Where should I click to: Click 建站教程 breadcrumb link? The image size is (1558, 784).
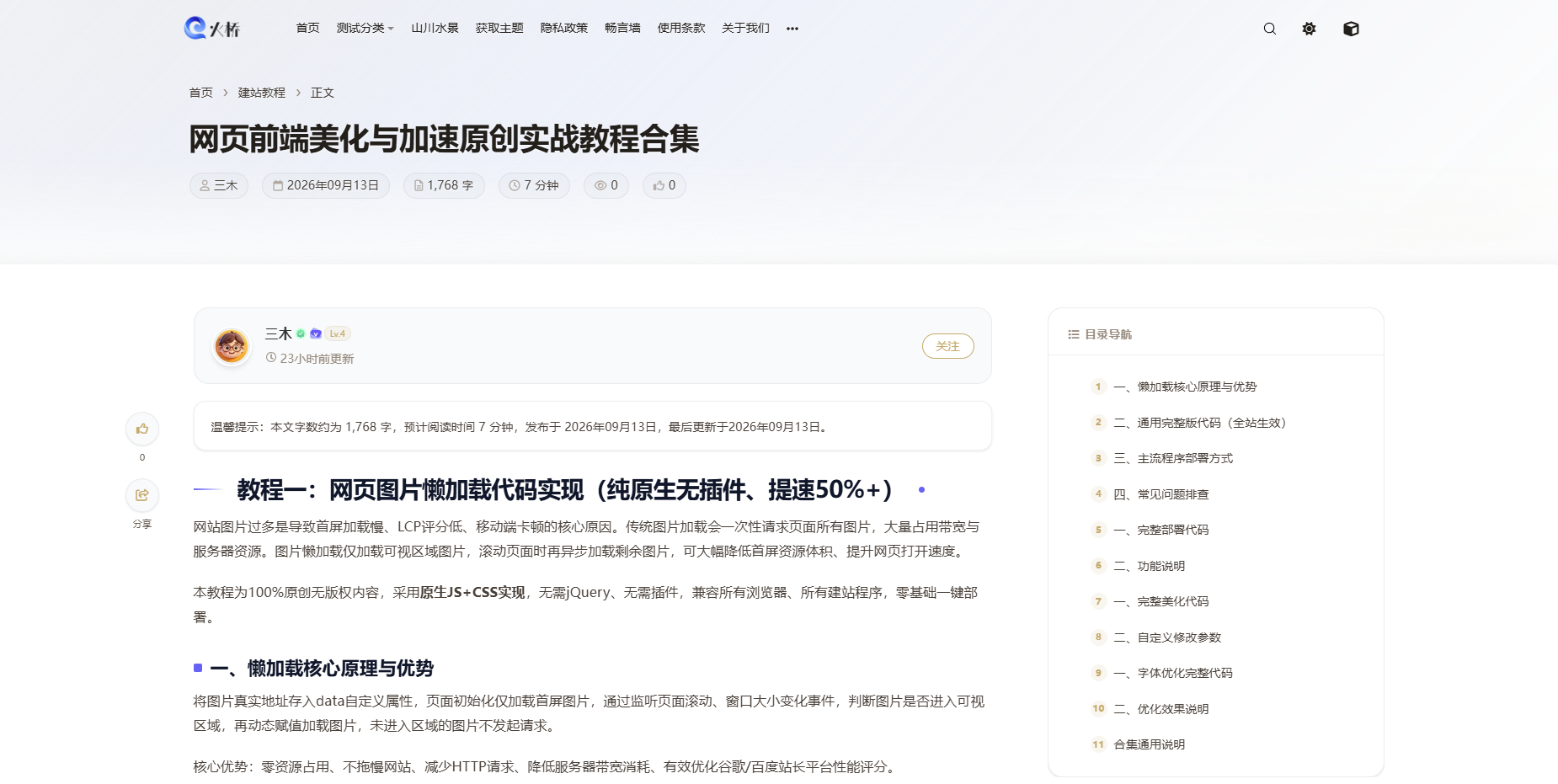(262, 93)
